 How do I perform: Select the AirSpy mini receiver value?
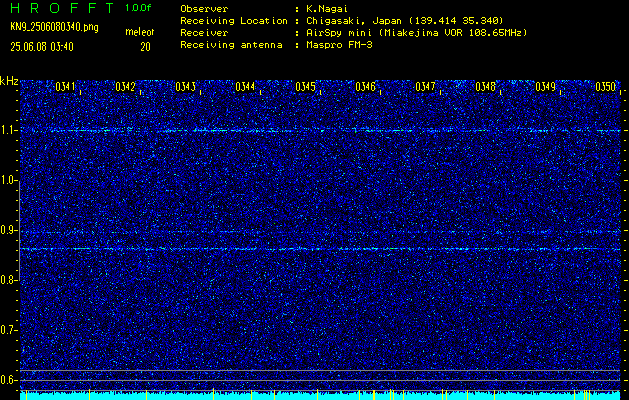point(415,32)
